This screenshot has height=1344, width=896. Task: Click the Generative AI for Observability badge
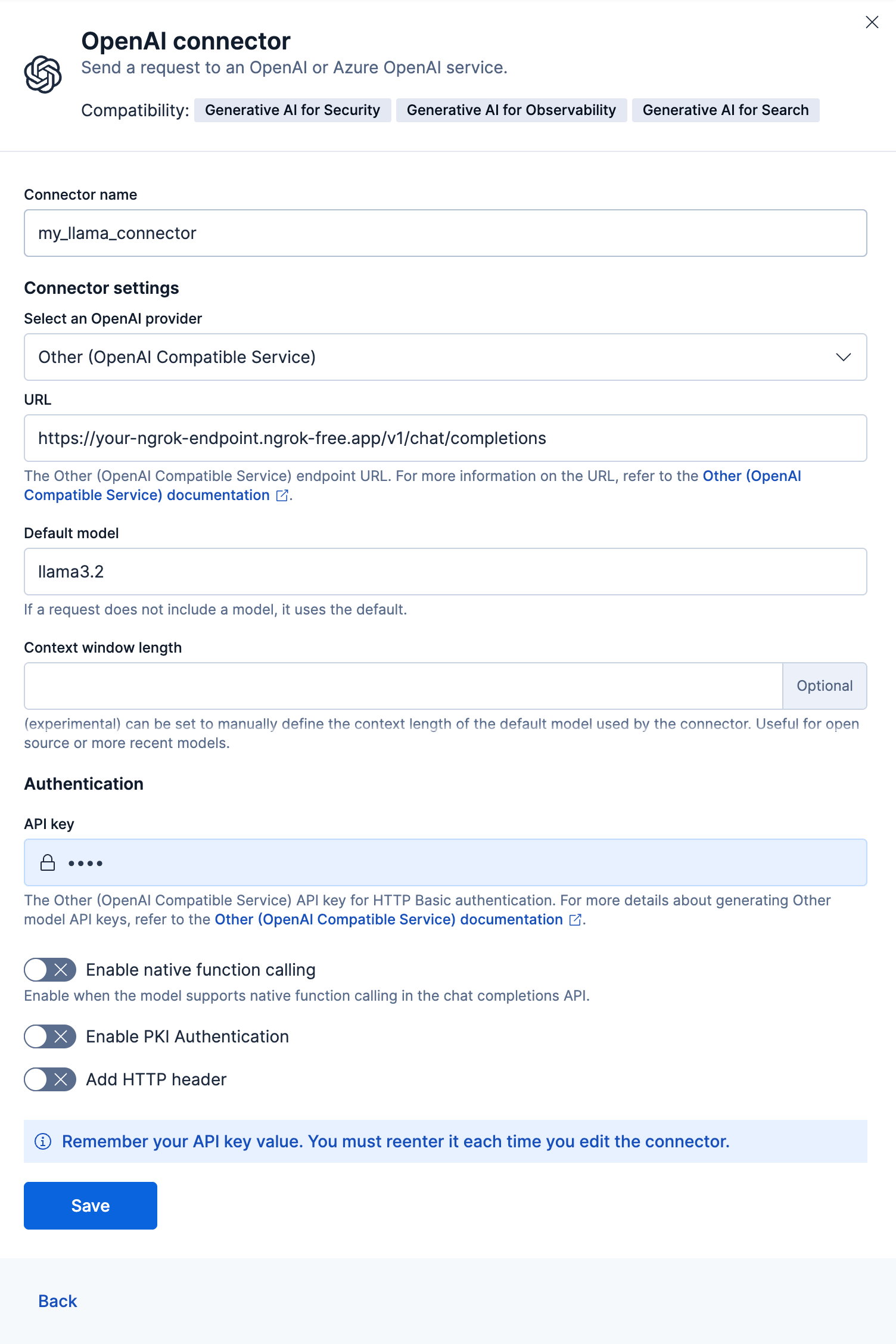tap(511, 110)
